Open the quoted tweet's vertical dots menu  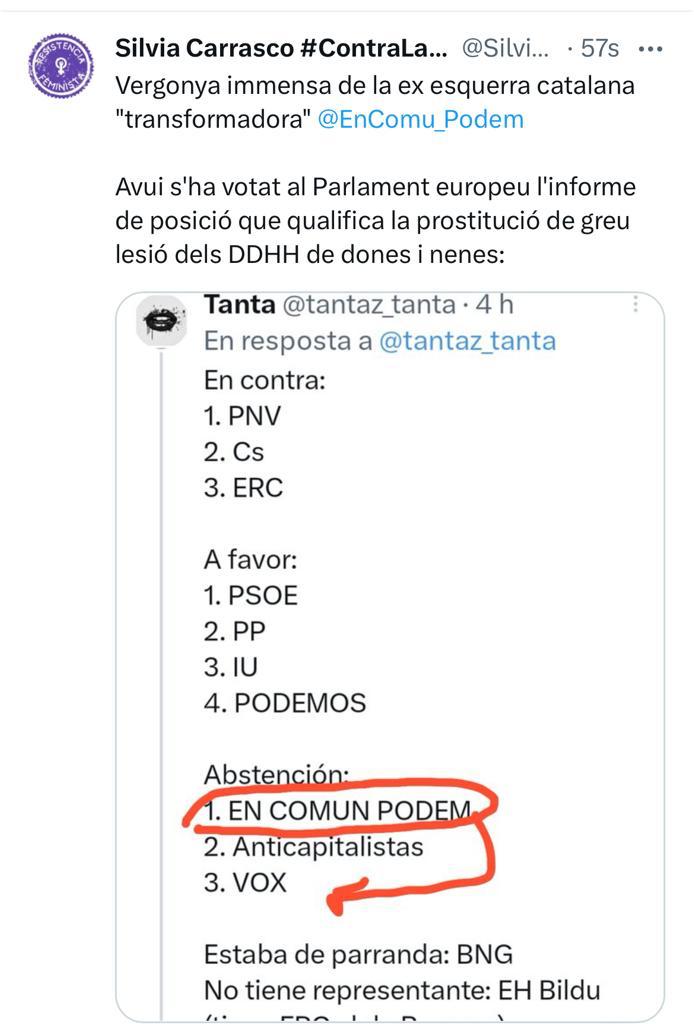click(637, 306)
